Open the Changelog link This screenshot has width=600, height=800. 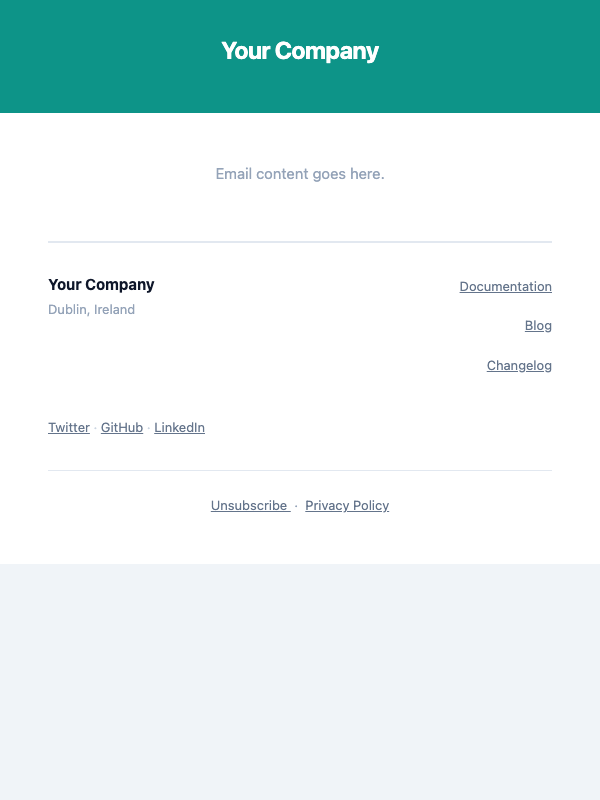click(x=519, y=365)
